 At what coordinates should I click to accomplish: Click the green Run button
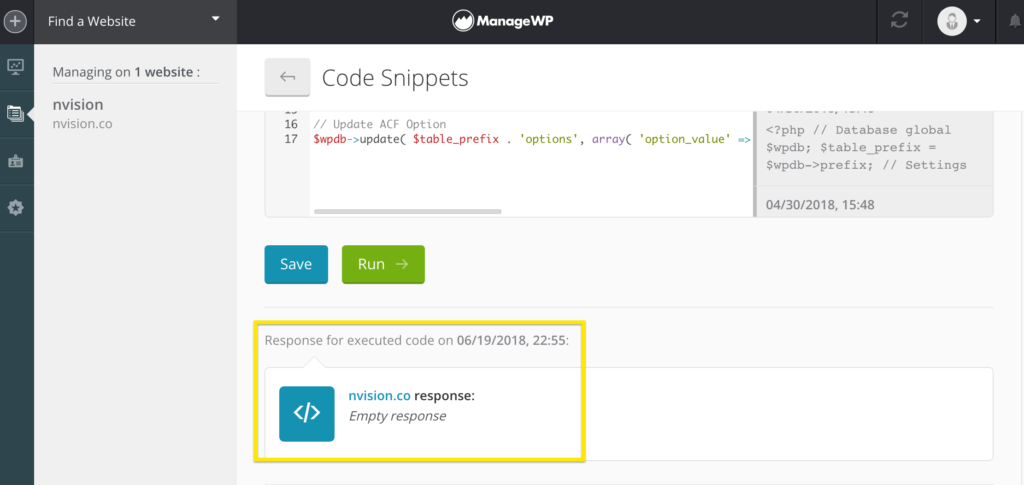(x=383, y=264)
